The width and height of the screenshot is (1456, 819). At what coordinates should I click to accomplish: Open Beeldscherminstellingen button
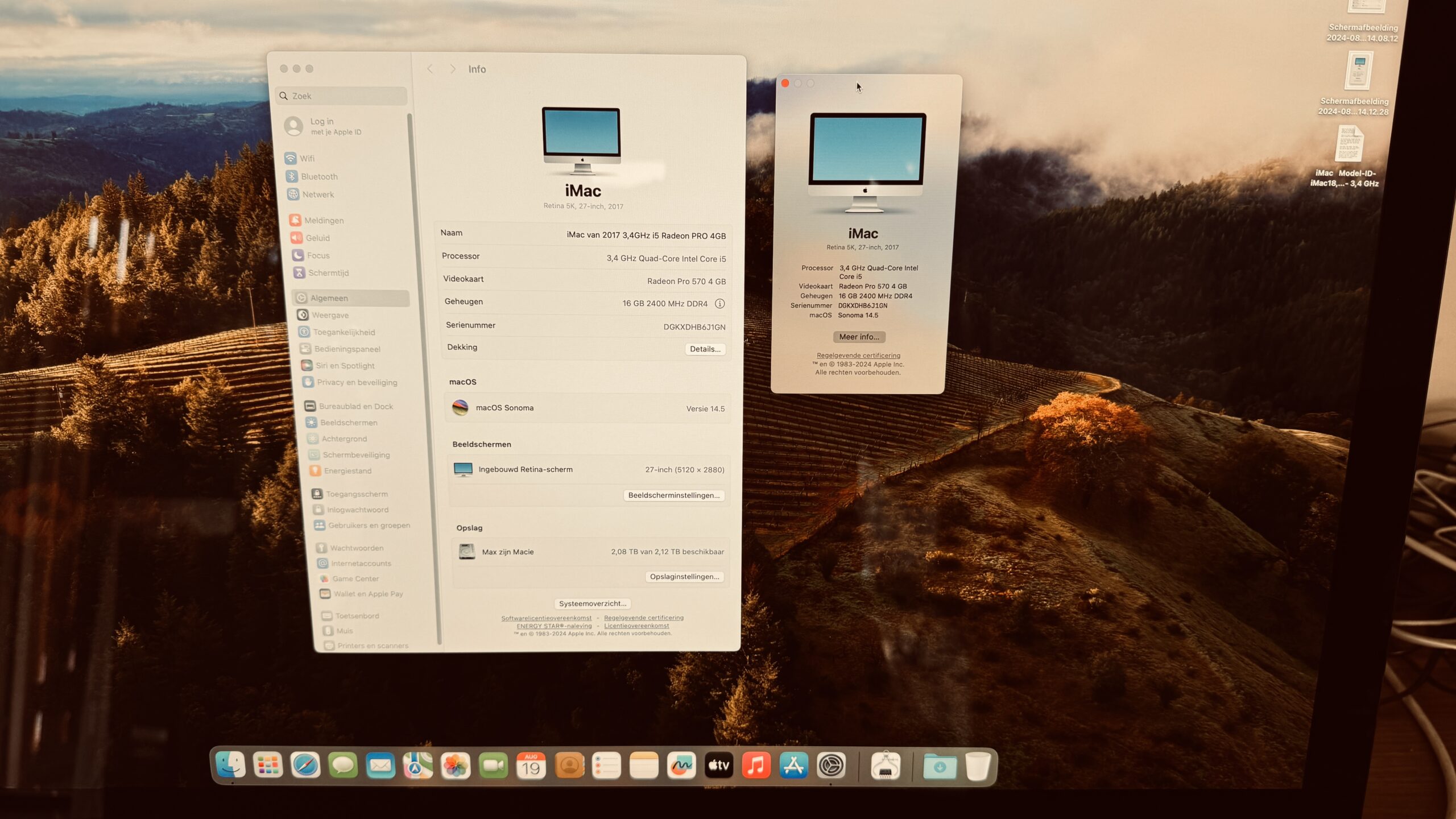point(674,495)
